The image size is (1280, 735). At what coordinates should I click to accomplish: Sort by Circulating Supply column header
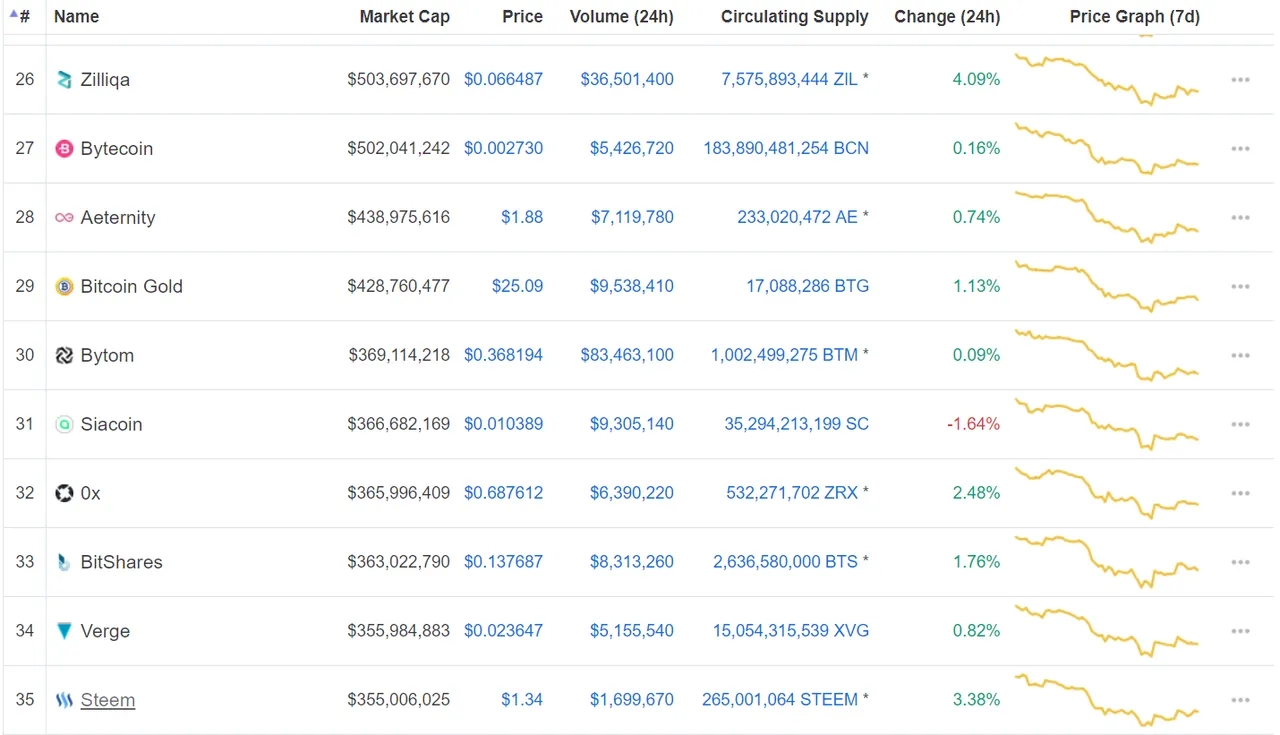tap(795, 17)
